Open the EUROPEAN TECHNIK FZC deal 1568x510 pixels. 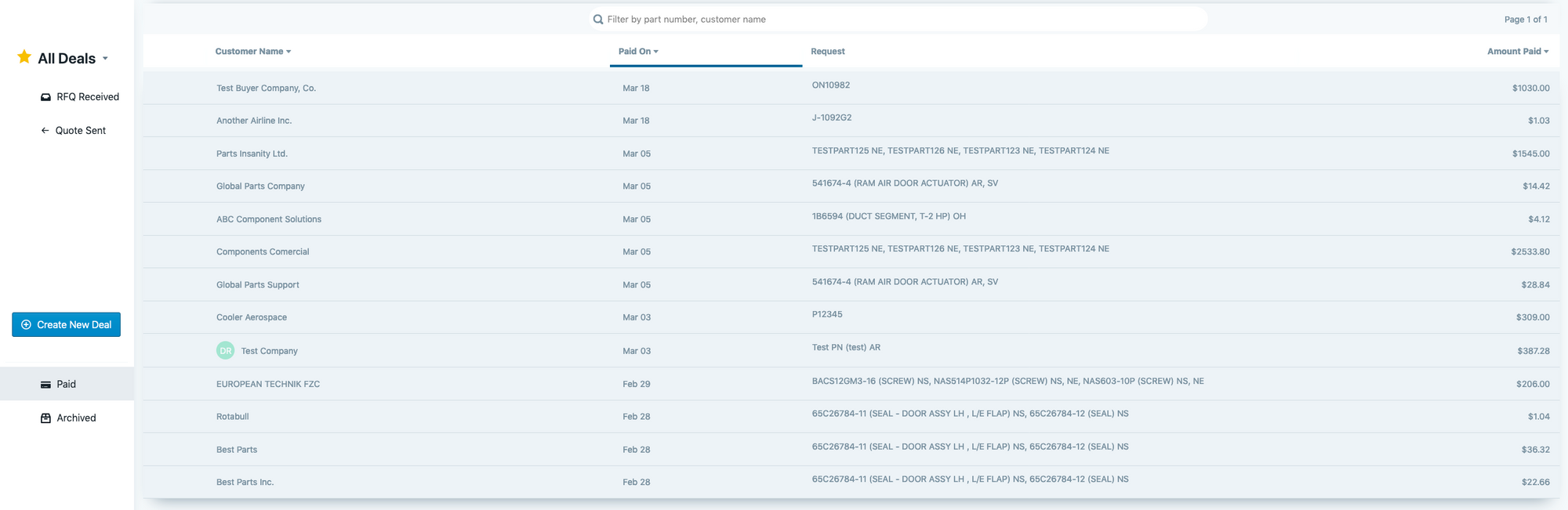coord(268,384)
